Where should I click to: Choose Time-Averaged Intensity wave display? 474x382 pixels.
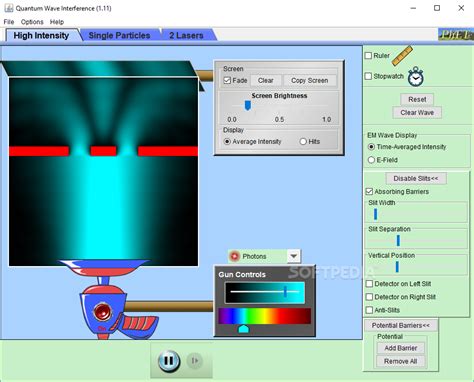371,147
